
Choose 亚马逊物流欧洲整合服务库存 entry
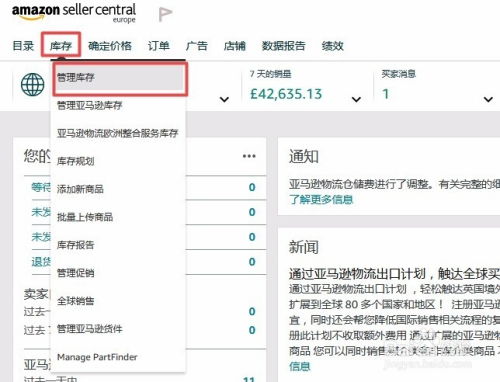pos(117,133)
